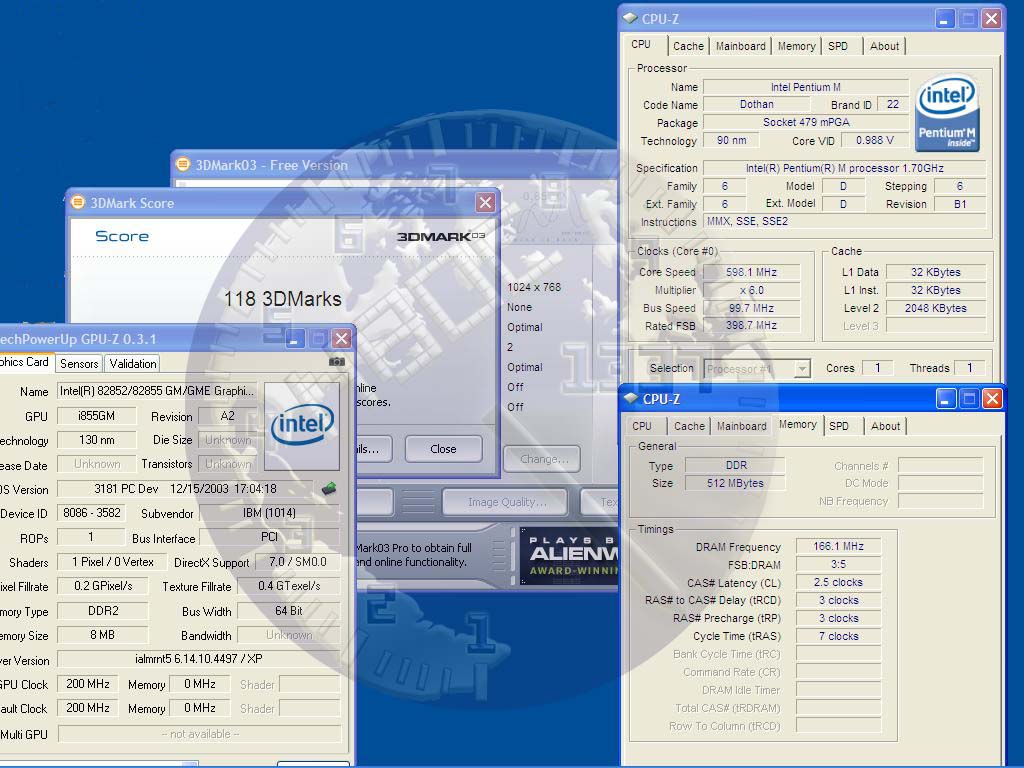Open the Sensors tab in GPU-Z
Image resolution: width=1024 pixels, height=768 pixels.
click(x=79, y=364)
